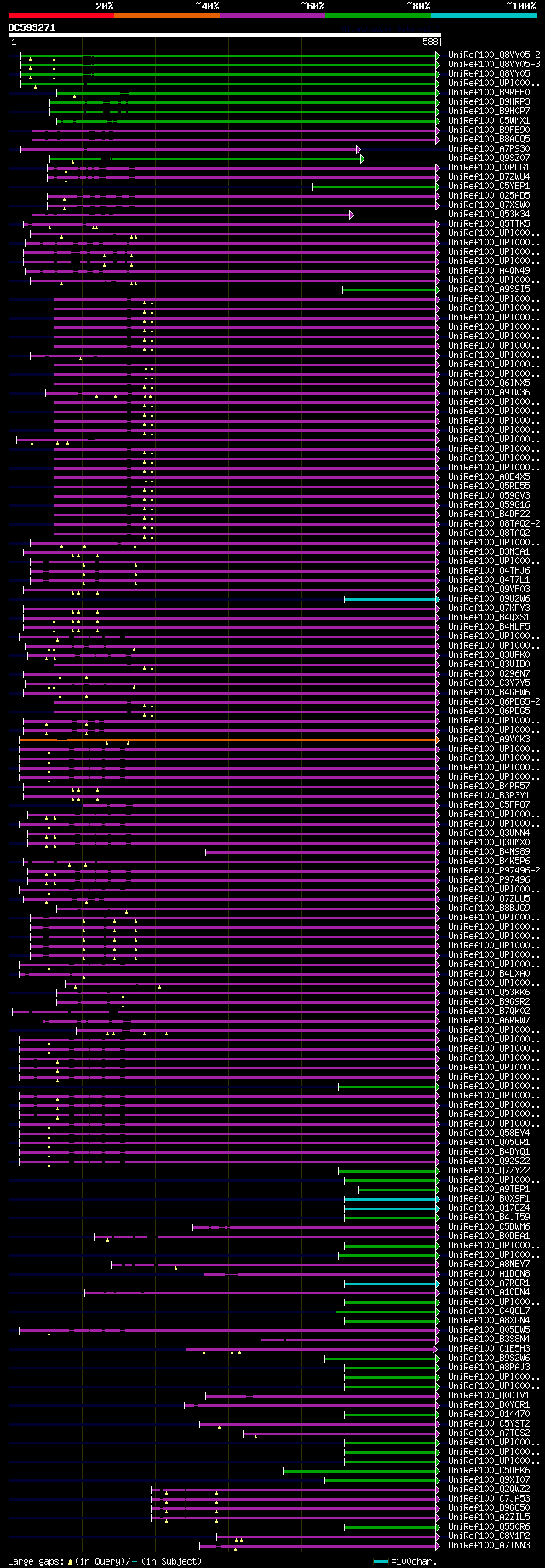Select UniRef100_Q3UPK0 label

coord(489,654)
